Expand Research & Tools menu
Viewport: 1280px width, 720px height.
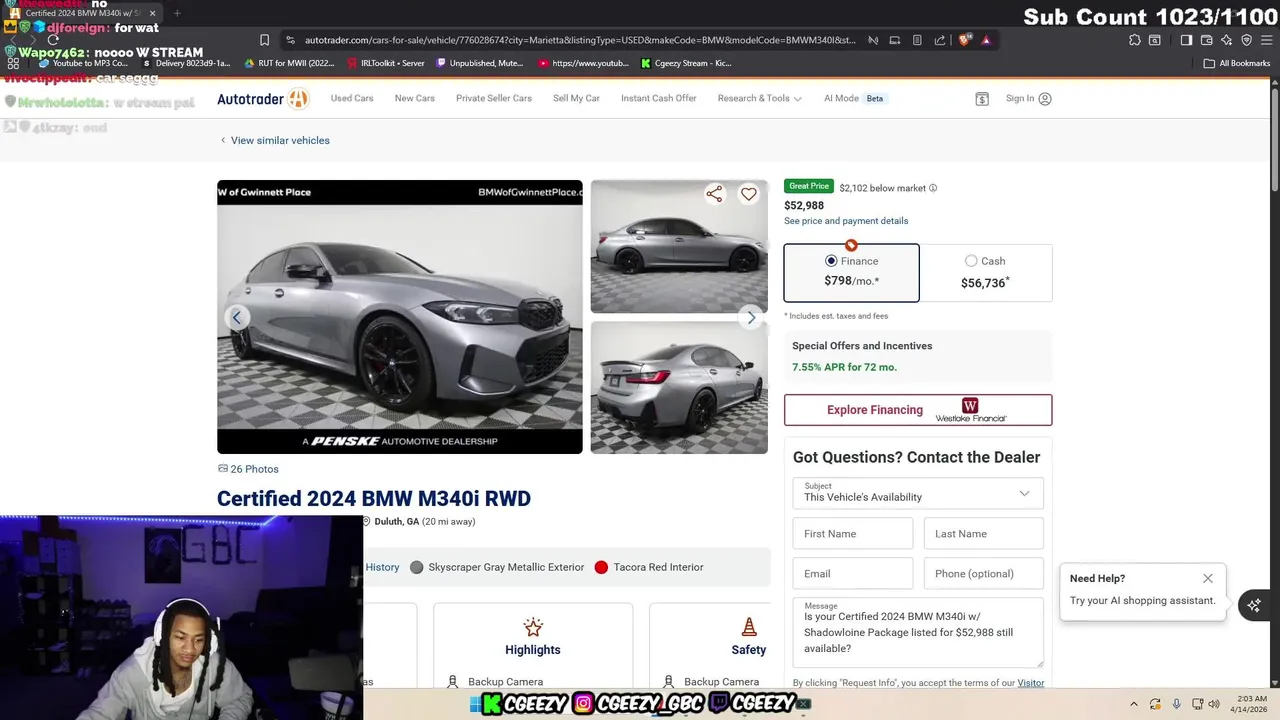click(x=759, y=98)
